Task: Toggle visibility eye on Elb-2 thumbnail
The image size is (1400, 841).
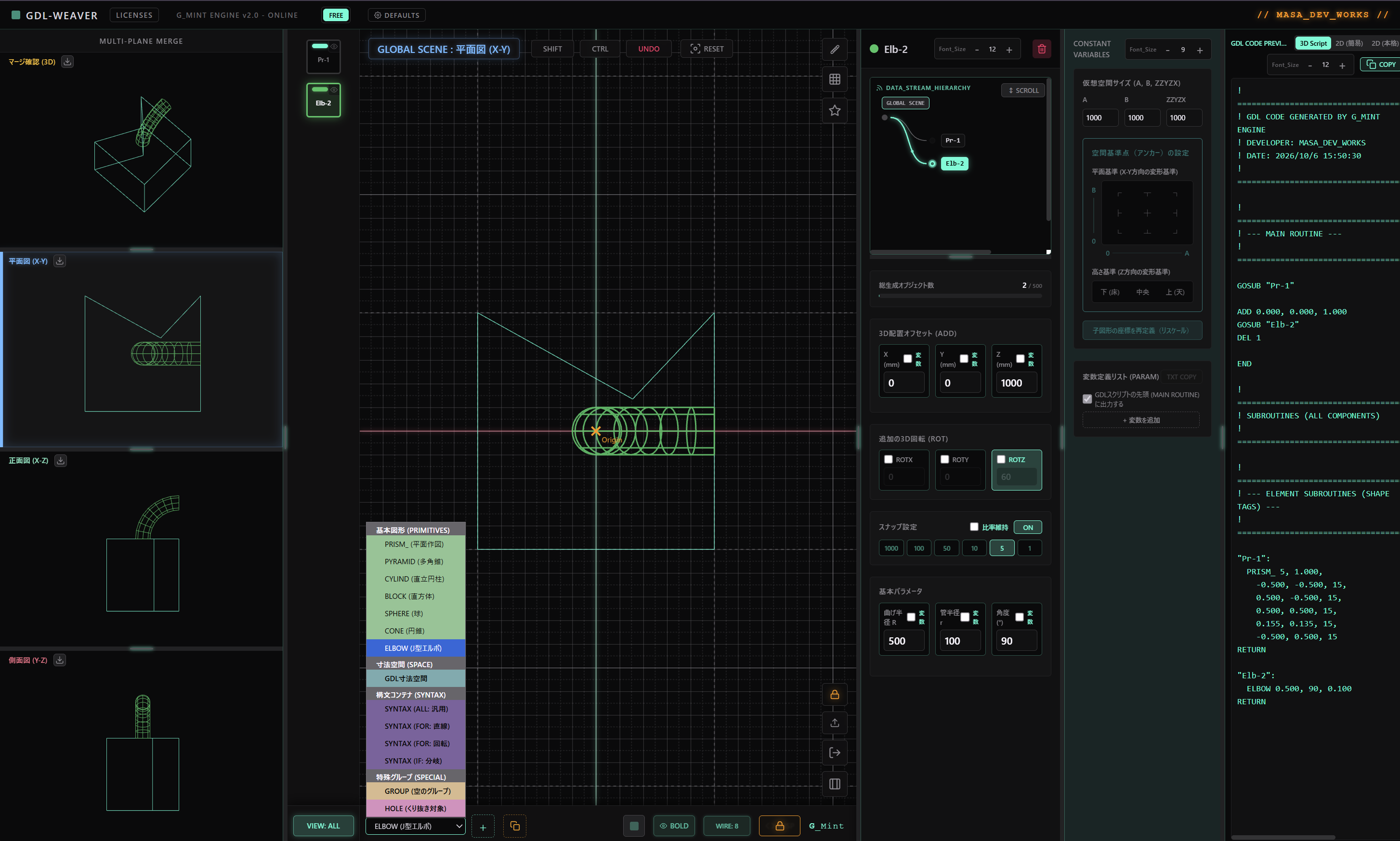Action: [334, 90]
